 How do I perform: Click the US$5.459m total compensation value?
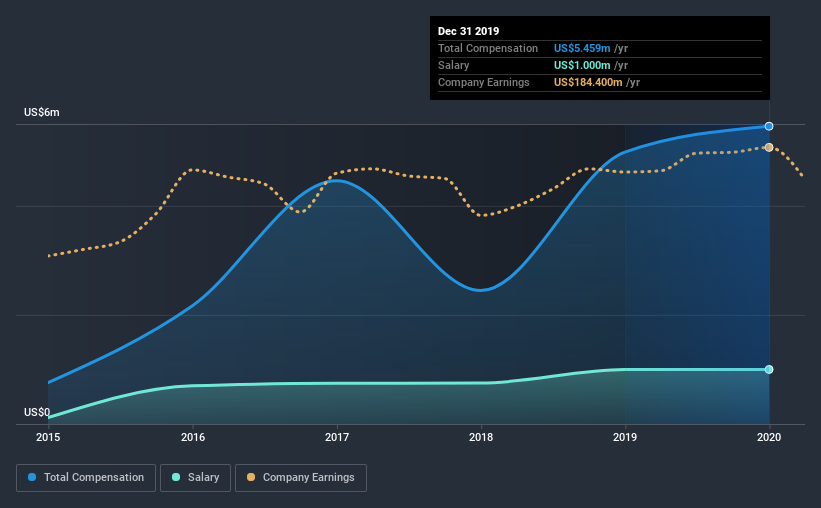click(x=582, y=48)
